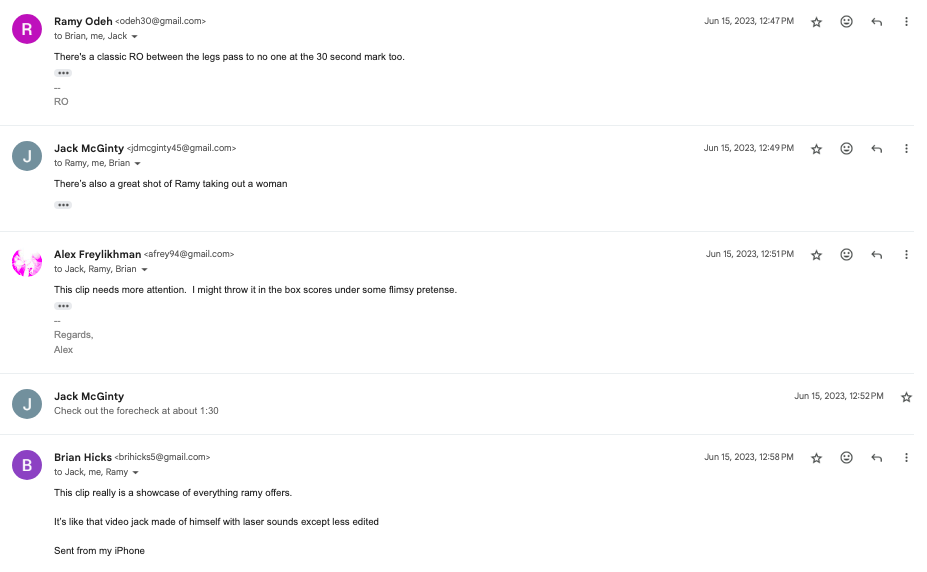Screen dimensions: 927x572
Task: Show recipient details for Ramy Odeh's email
Action: click(135, 37)
